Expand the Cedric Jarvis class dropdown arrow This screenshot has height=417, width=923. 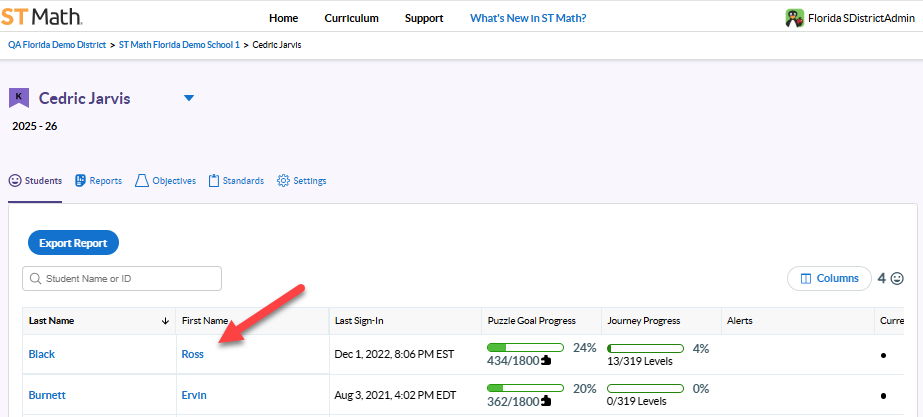pyautogui.click(x=188, y=98)
